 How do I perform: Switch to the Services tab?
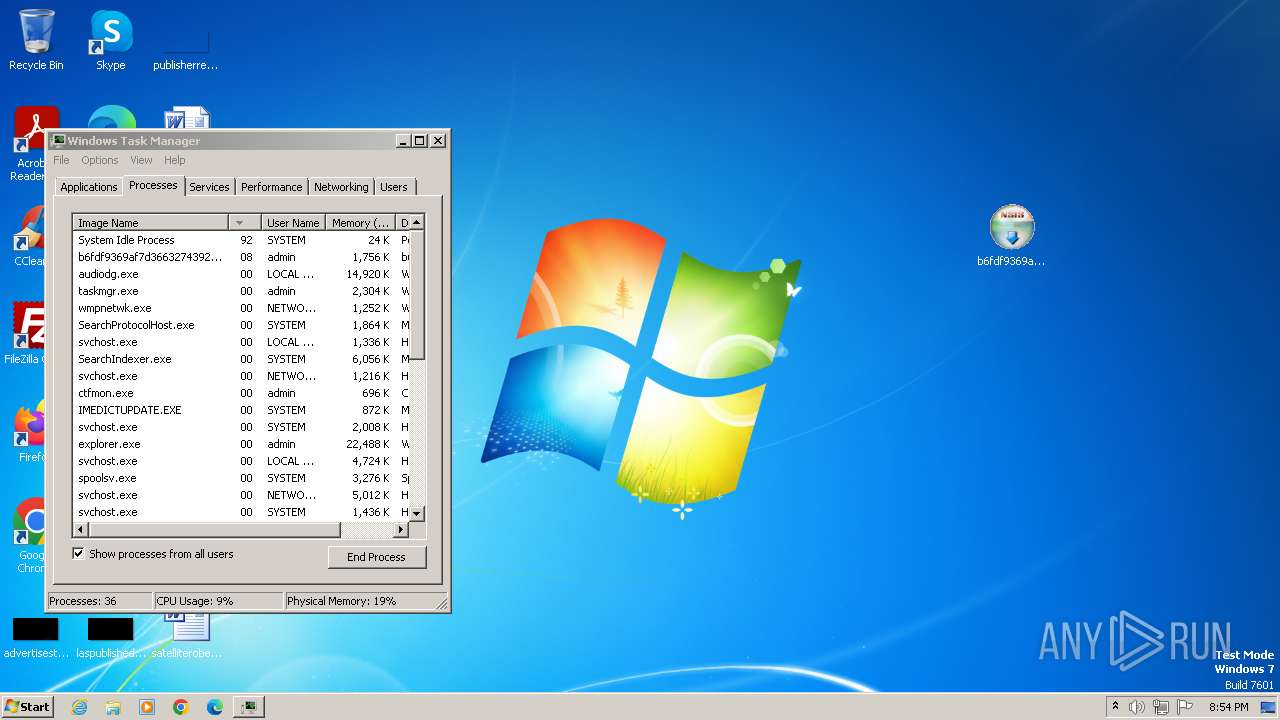click(209, 187)
